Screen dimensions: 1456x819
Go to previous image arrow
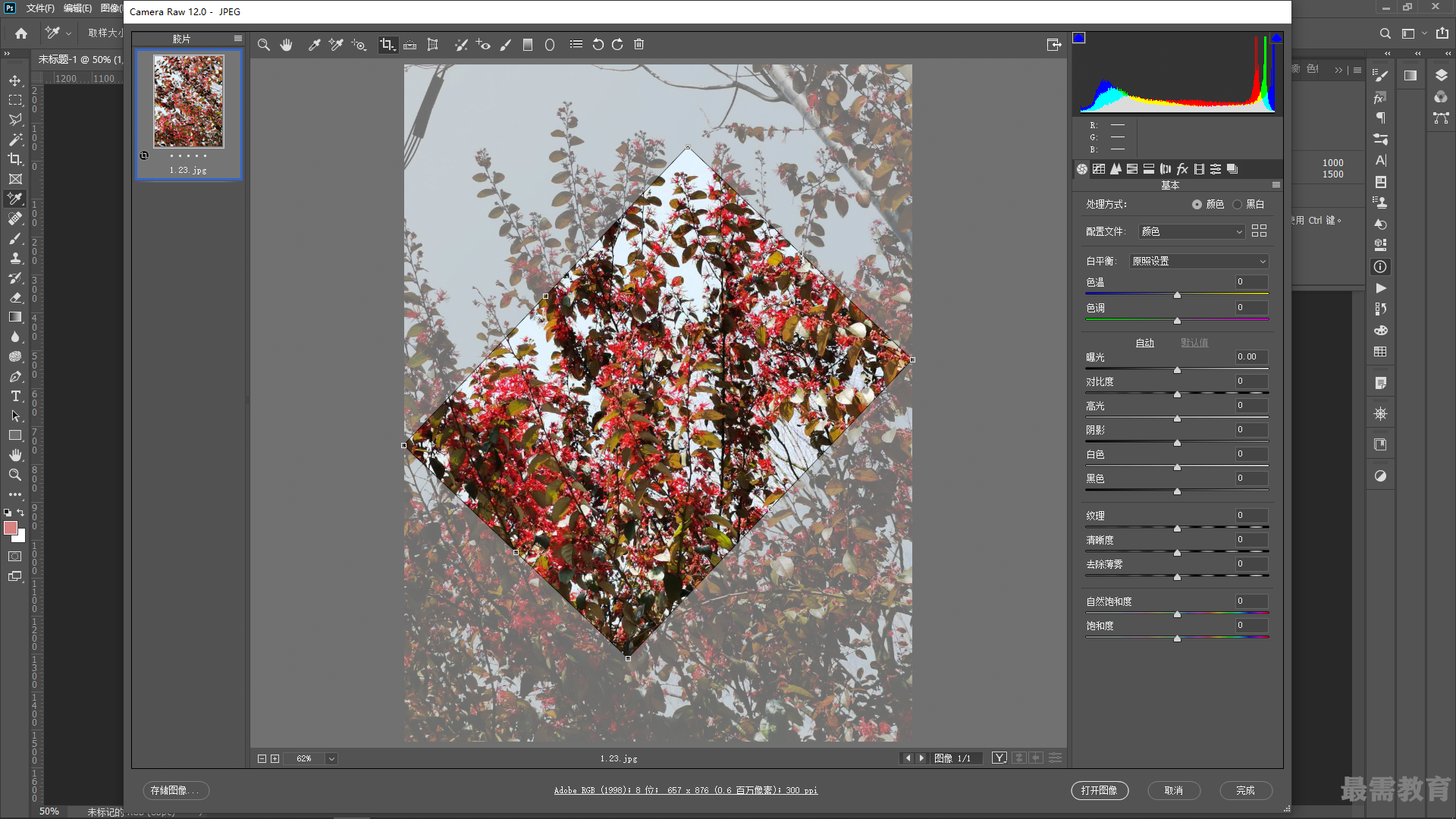(908, 758)
